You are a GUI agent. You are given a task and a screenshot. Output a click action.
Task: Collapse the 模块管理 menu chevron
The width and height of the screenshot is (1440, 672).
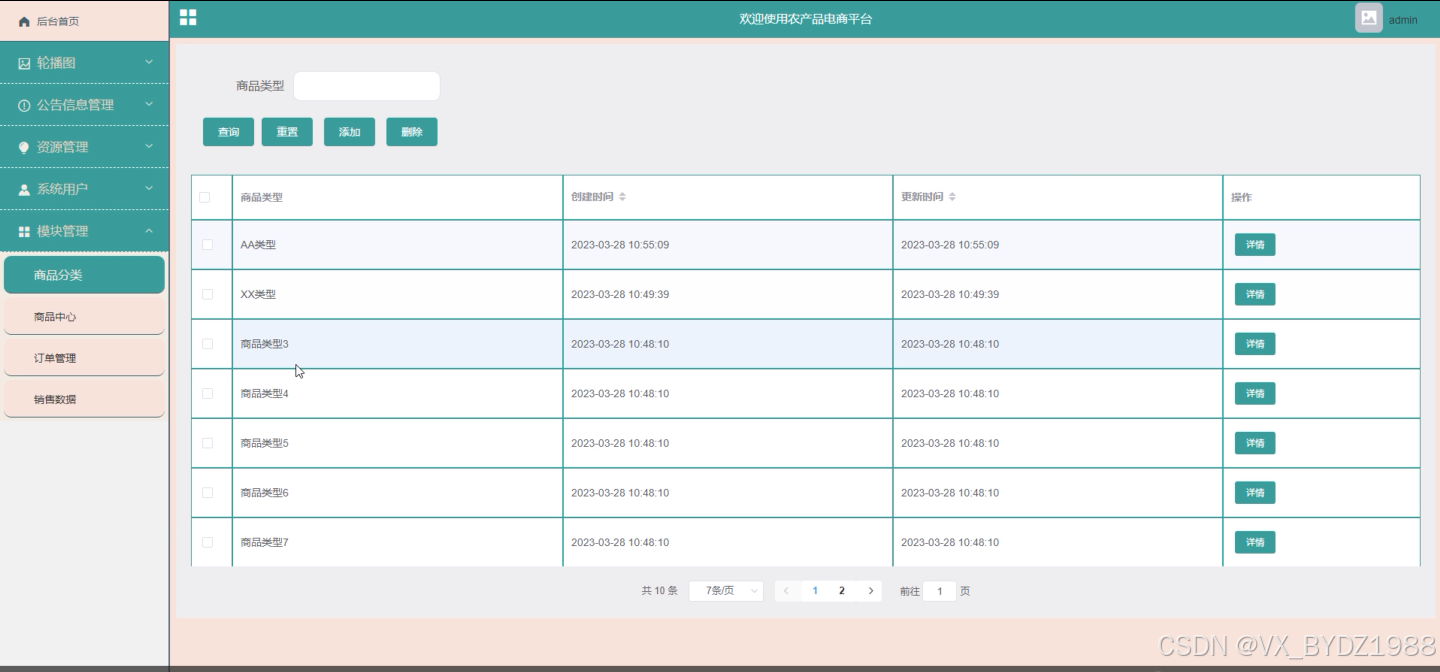149,230
